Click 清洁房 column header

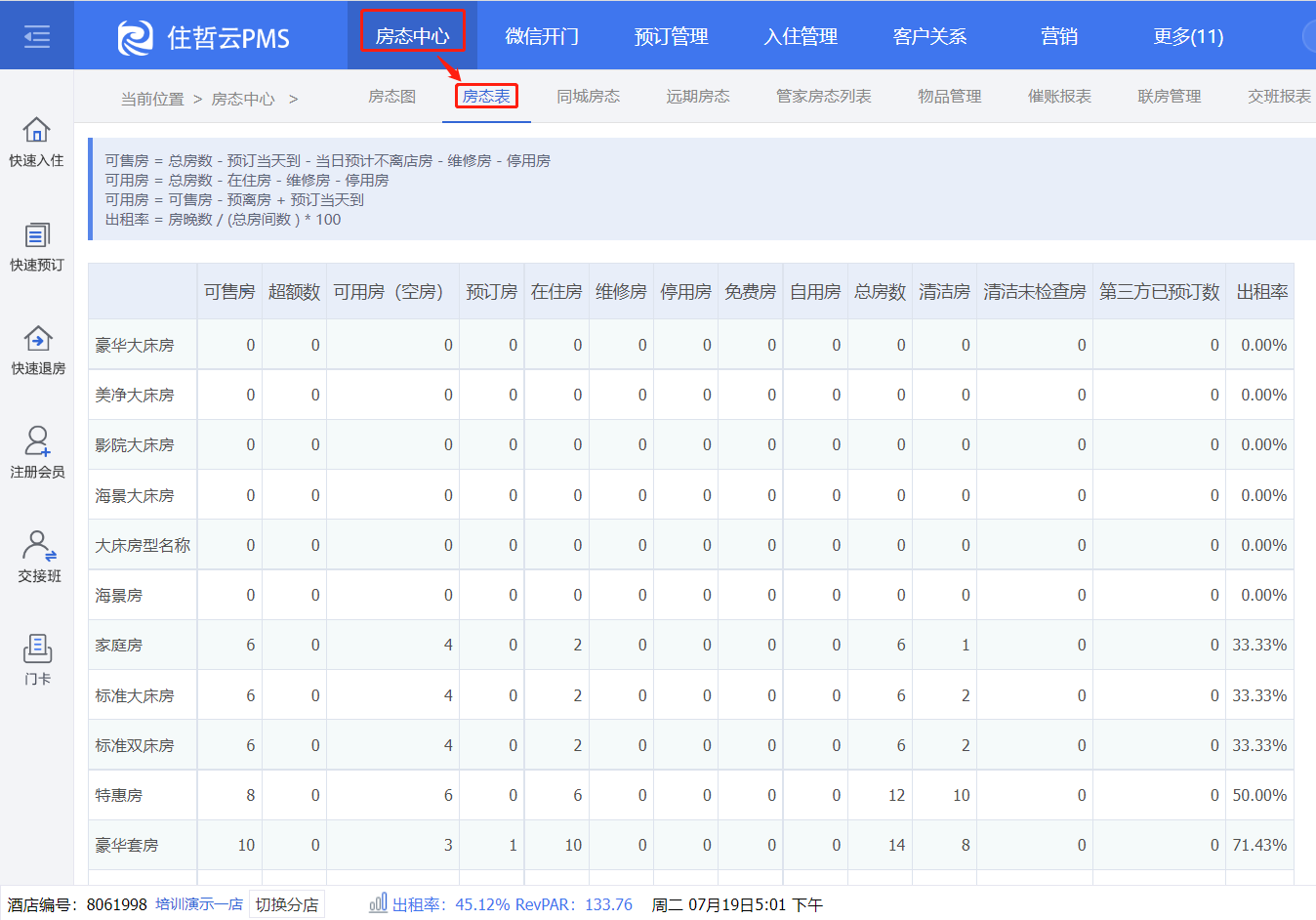944,291
